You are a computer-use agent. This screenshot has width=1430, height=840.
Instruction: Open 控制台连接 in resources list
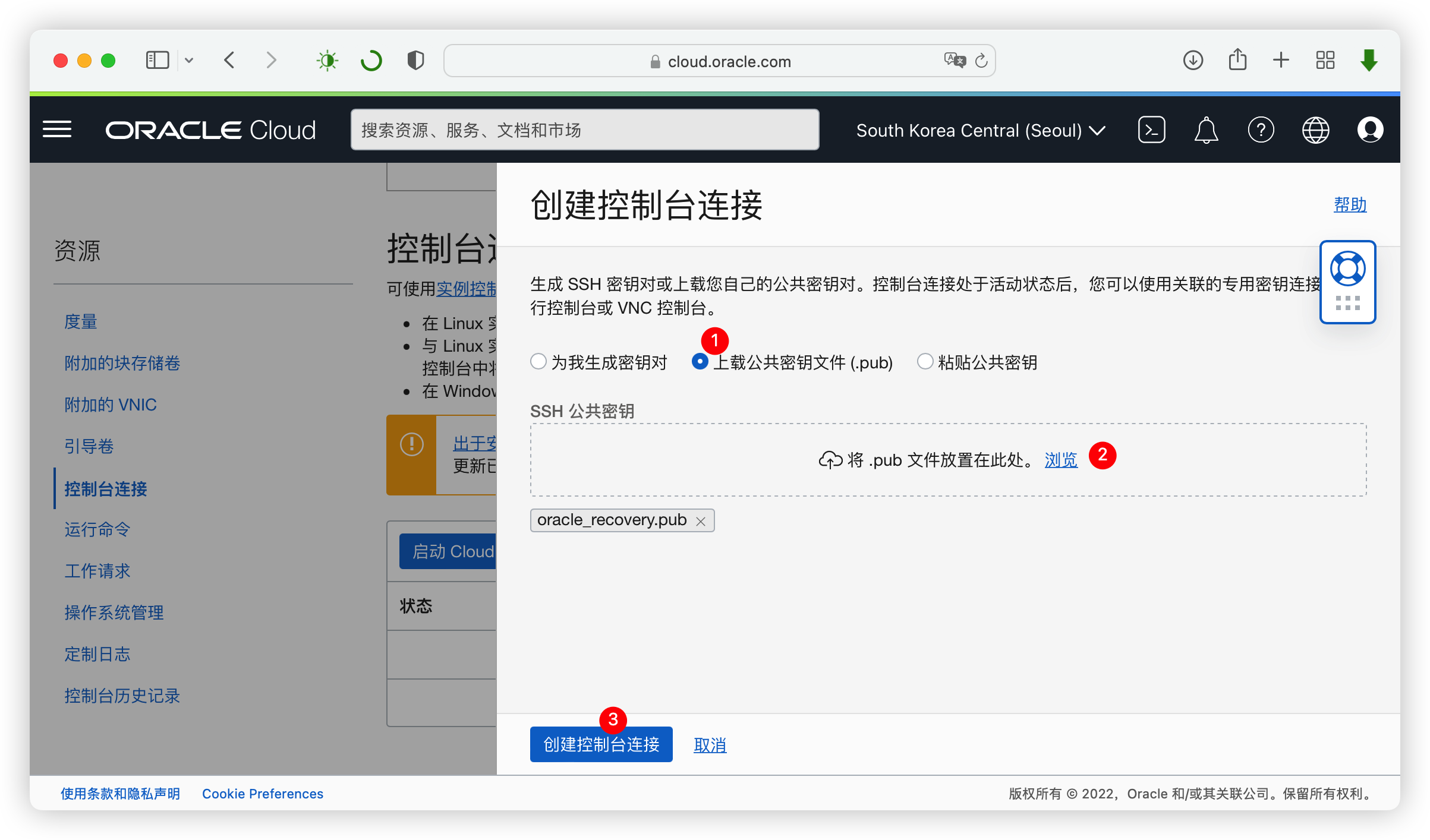pos(106,489)
